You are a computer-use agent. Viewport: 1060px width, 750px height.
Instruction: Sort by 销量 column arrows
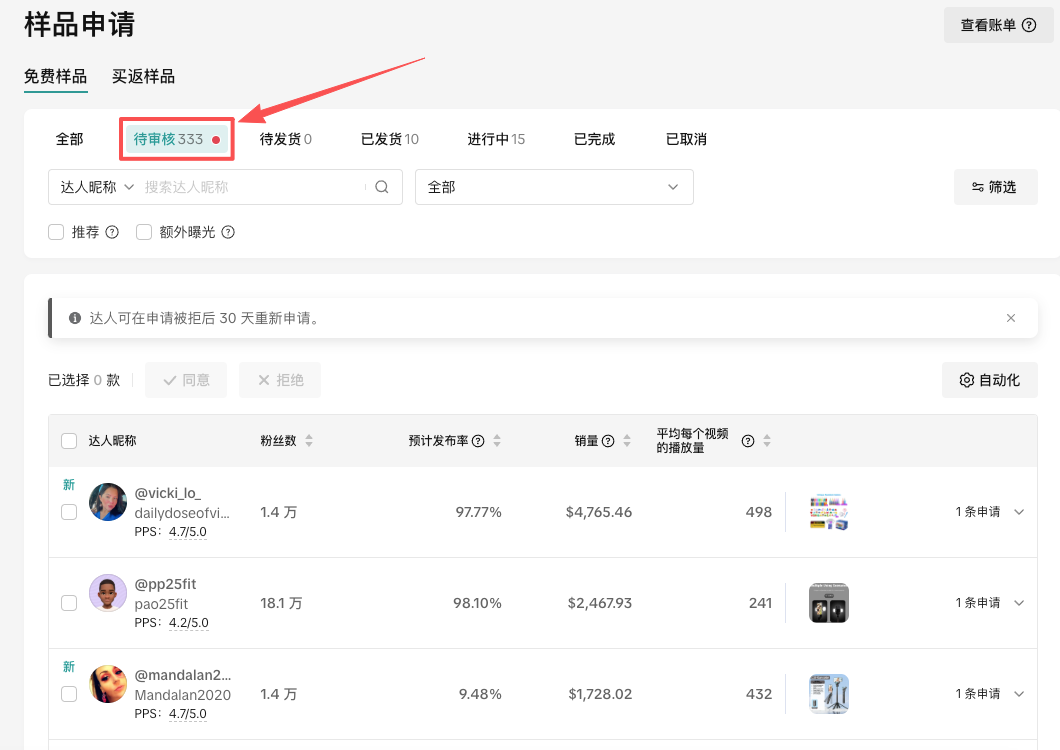(x=627, y=441)
